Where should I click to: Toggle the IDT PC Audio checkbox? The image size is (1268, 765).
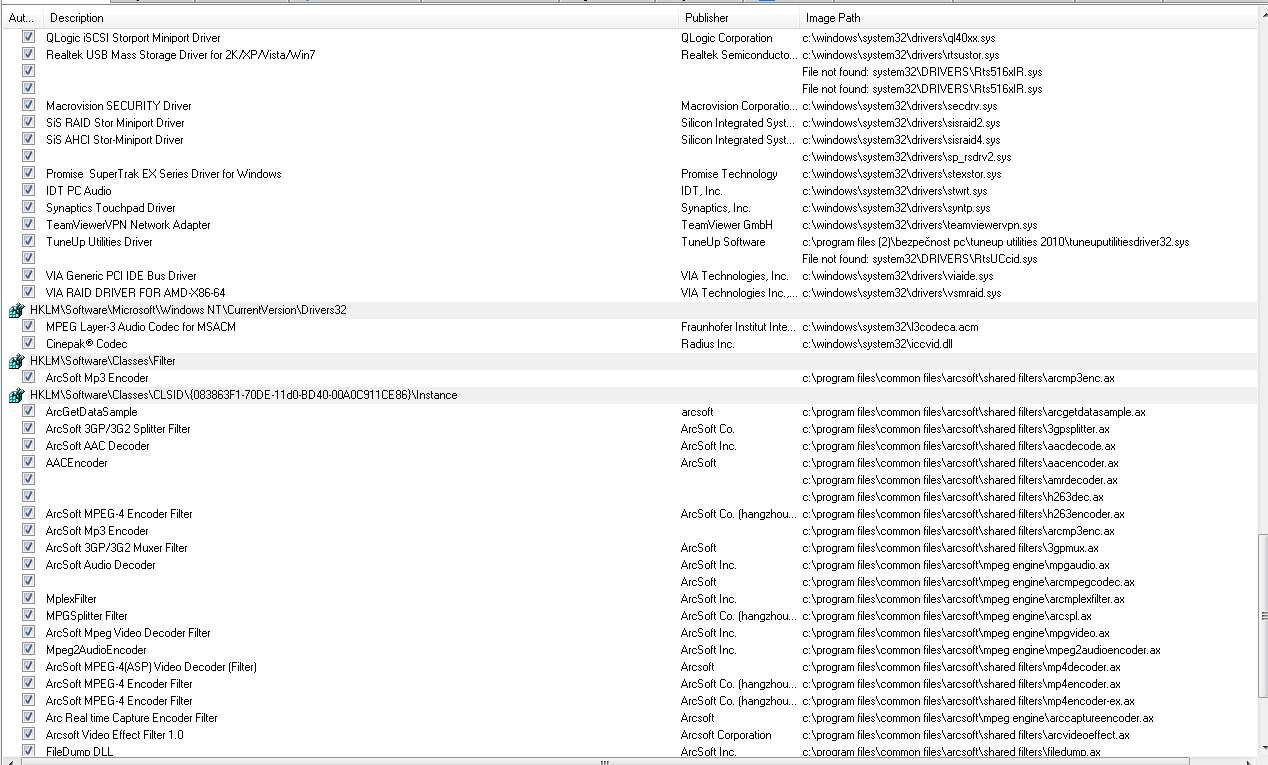(28, 190)
